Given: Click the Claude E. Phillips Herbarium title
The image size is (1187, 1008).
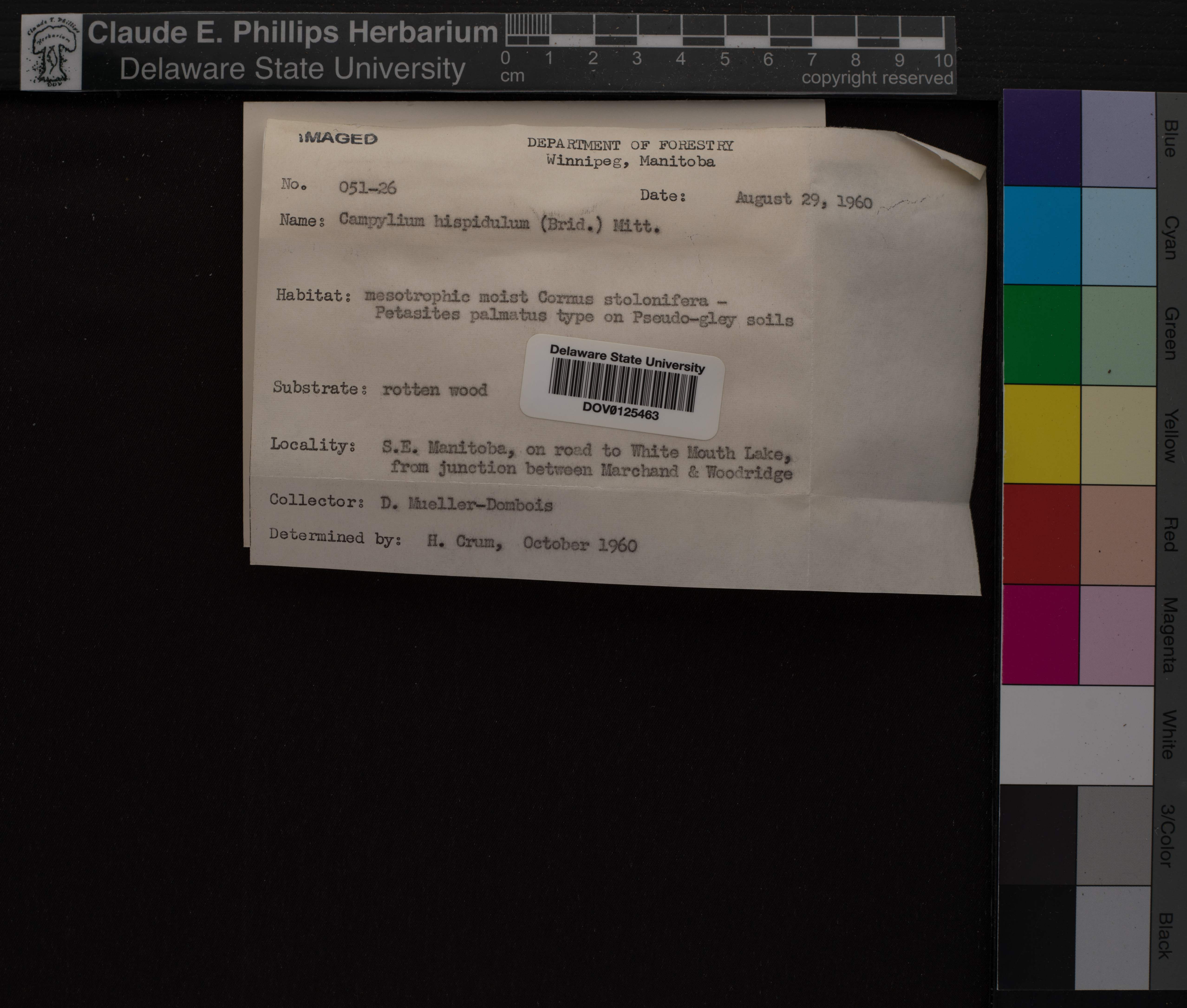Looking at the screenshot, I should (292, 32).
